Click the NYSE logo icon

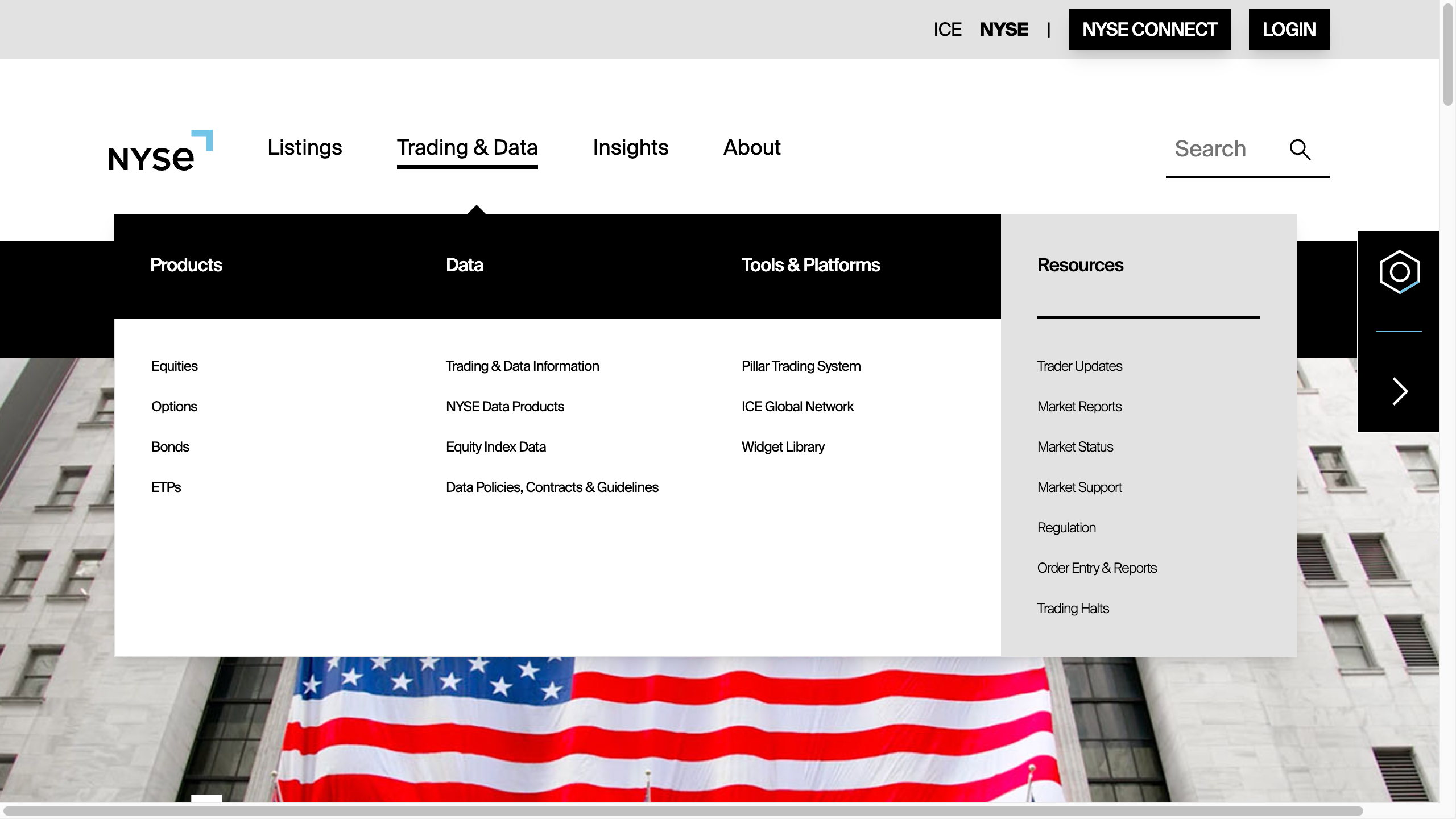pyautogui.click(x=160, y=151)
